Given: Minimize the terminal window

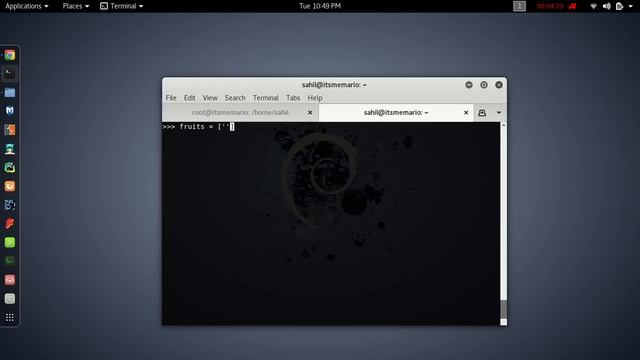Looking at the screenshot, I should pyautogui.click(x=469, y=85).
